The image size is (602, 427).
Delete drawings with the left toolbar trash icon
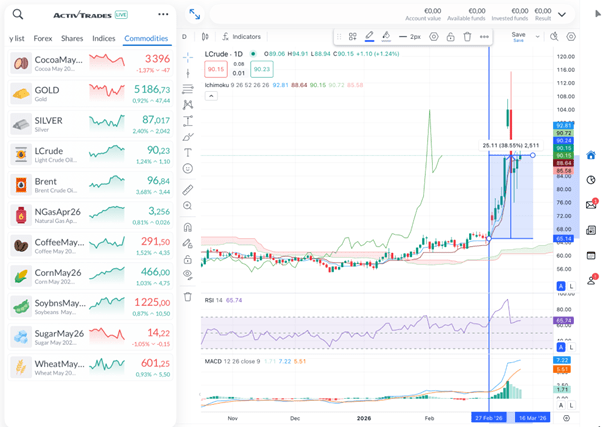coord(188,297)
